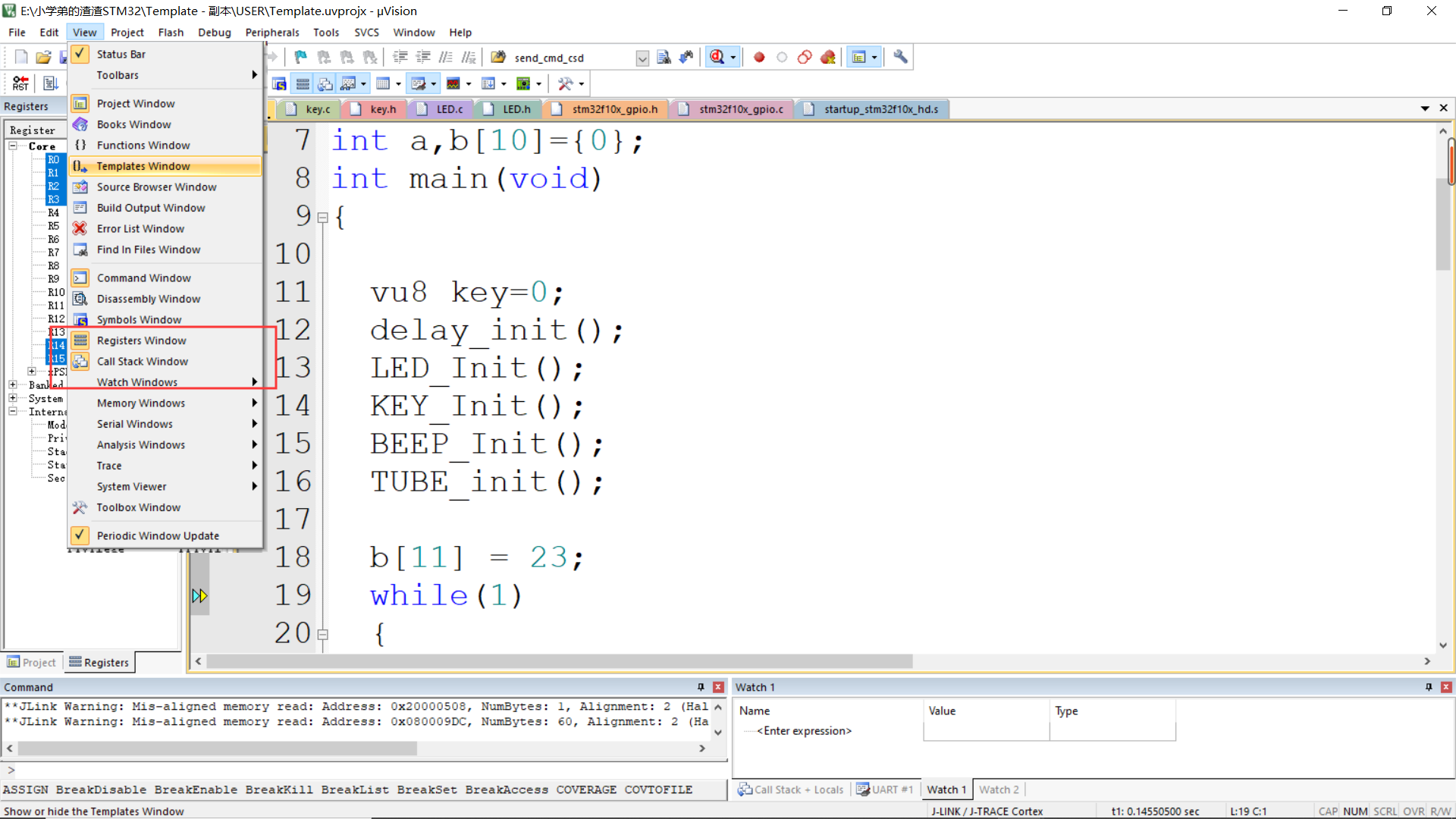Viewport: 1456px width, 819px height.
Task: Open the Memory Window toolbar icon
Action: pyautogui.click(x=384, y=83)
